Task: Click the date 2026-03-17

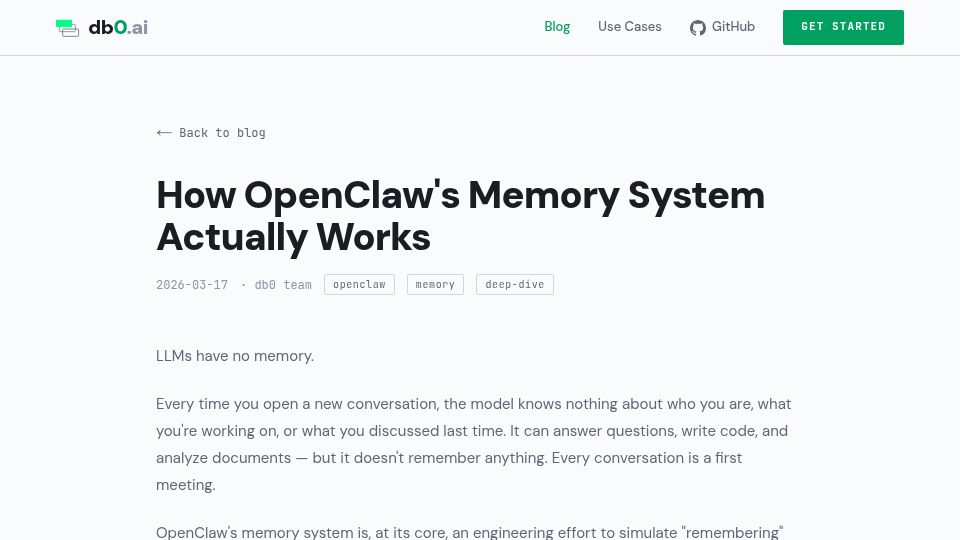Action: [192, 285]
